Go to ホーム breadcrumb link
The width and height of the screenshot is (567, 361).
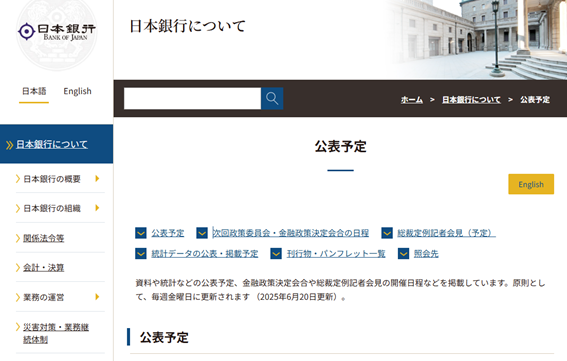pos(412,99)
